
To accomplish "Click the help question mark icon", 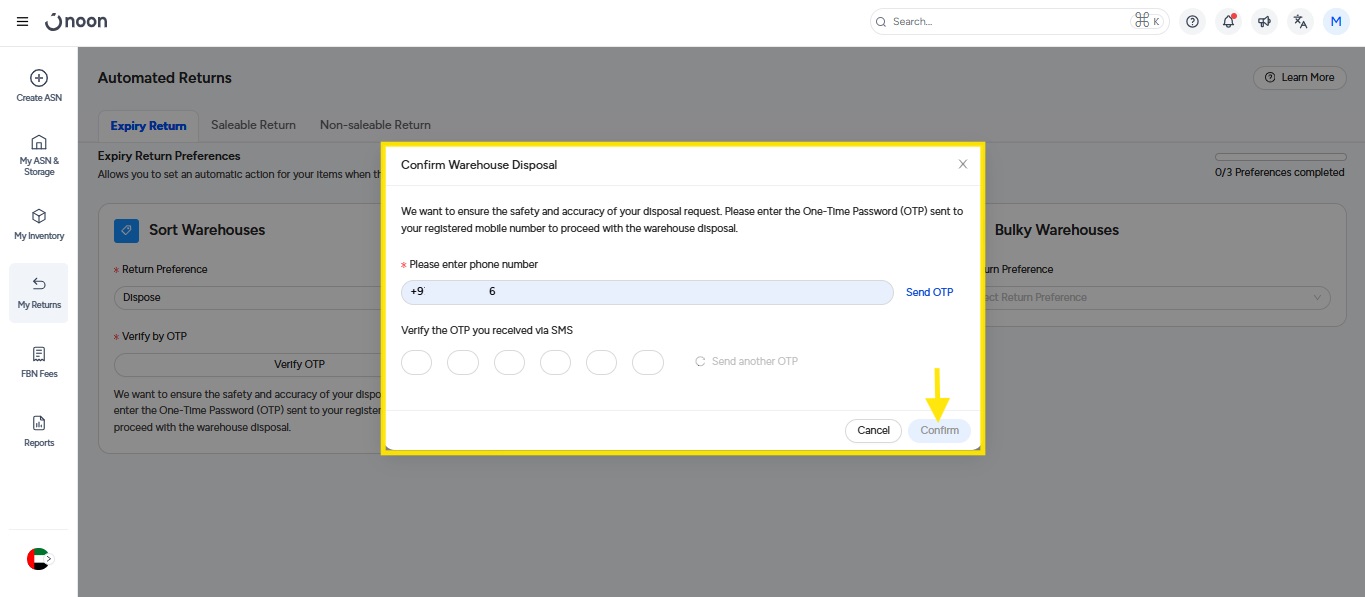I will click(1192, 21).
